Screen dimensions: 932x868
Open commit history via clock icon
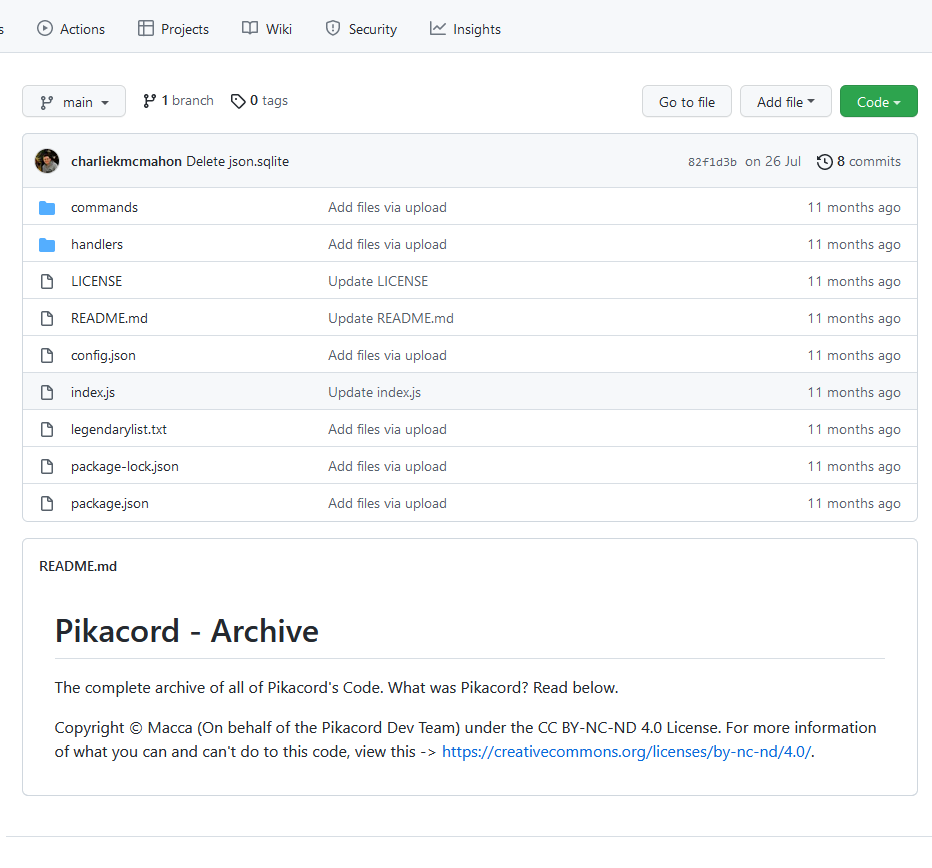(x=824, y=162)
